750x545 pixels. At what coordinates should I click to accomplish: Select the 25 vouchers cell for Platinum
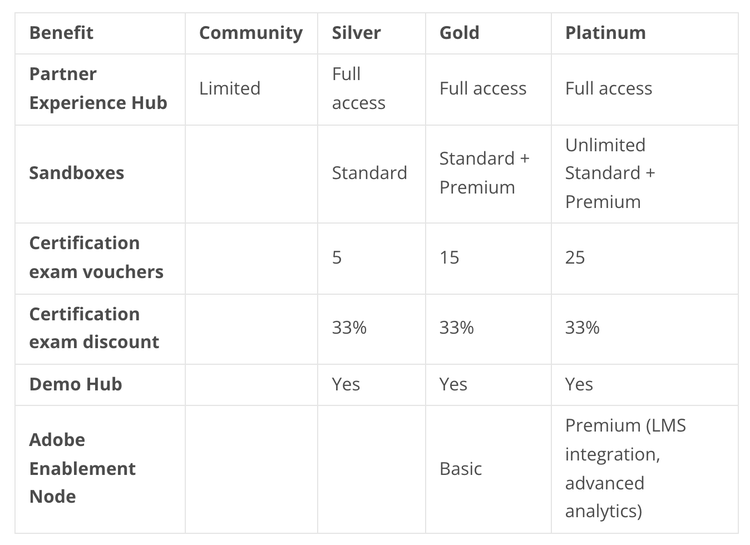click(x=575, y=258)
